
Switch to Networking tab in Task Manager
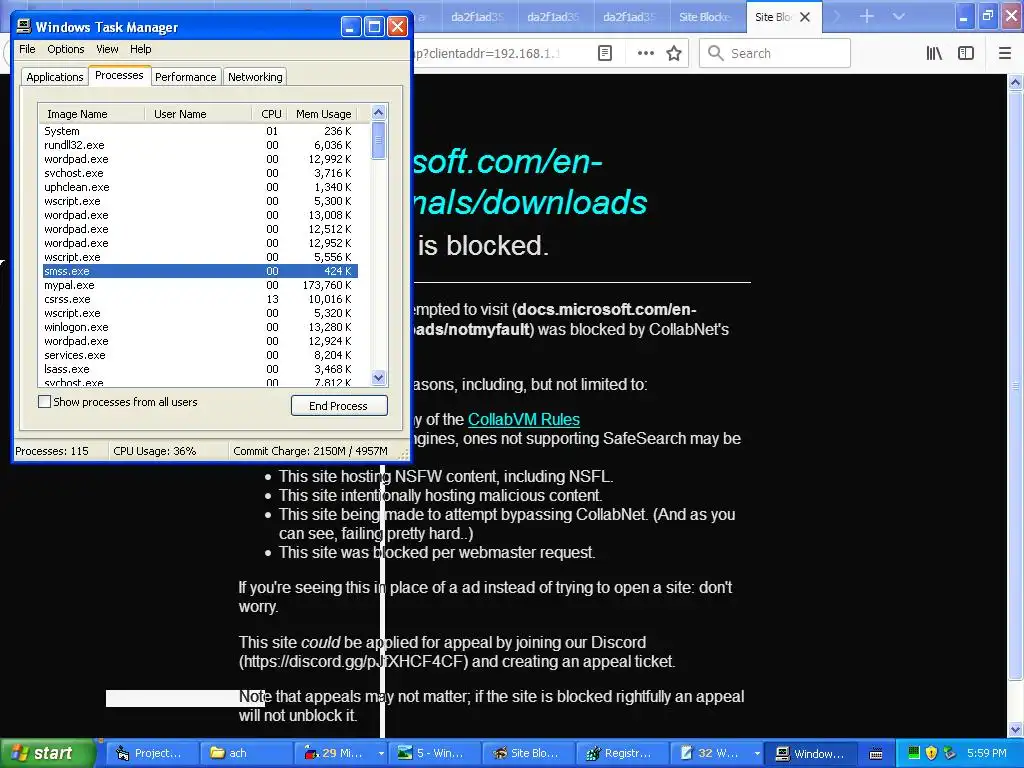(x=255, y=77)
